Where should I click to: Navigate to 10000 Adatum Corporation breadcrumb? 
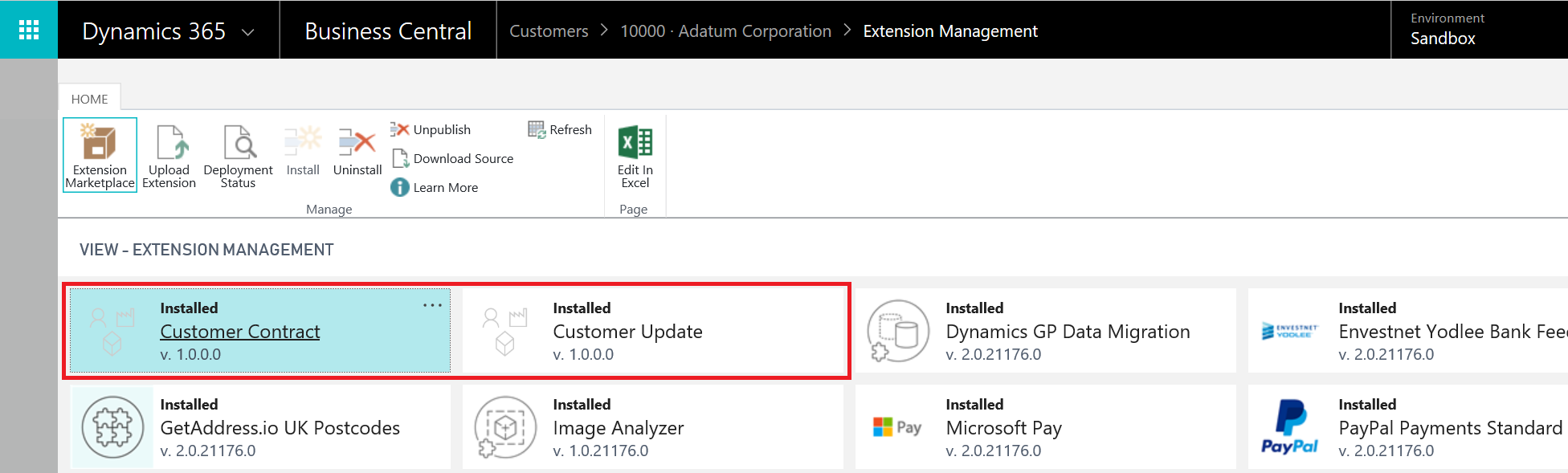click(725, 31)
